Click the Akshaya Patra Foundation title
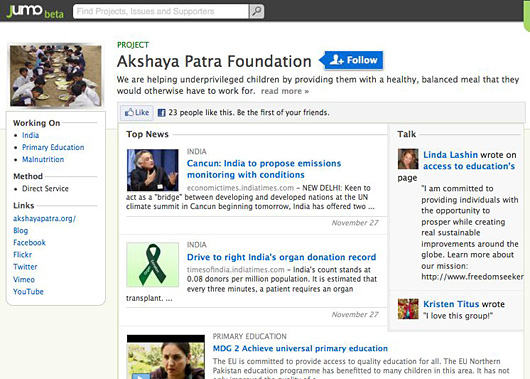The width and height of the screenshot is (530, 379). [214, 62]
